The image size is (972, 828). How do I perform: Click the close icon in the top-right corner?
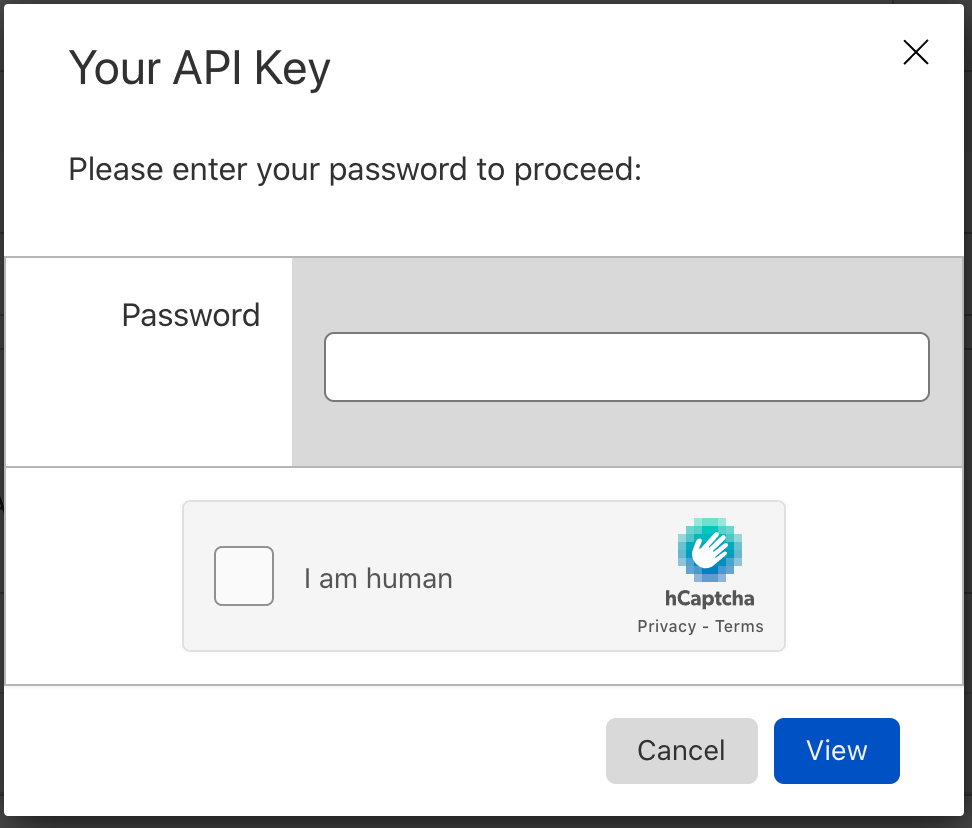click(915, 53)
